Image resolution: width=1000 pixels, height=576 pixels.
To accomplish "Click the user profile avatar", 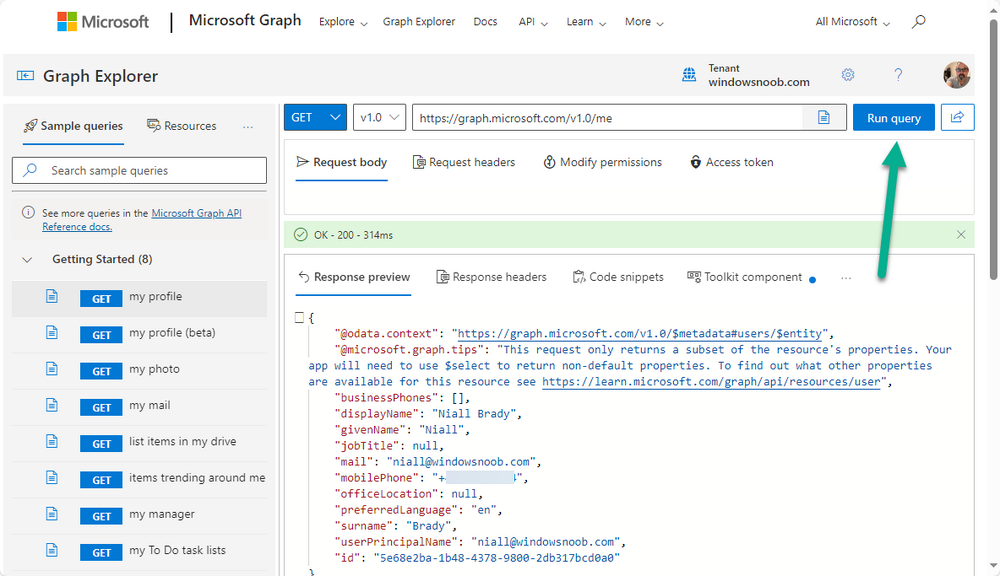I will pyautogui.click(x=957, y=75).
